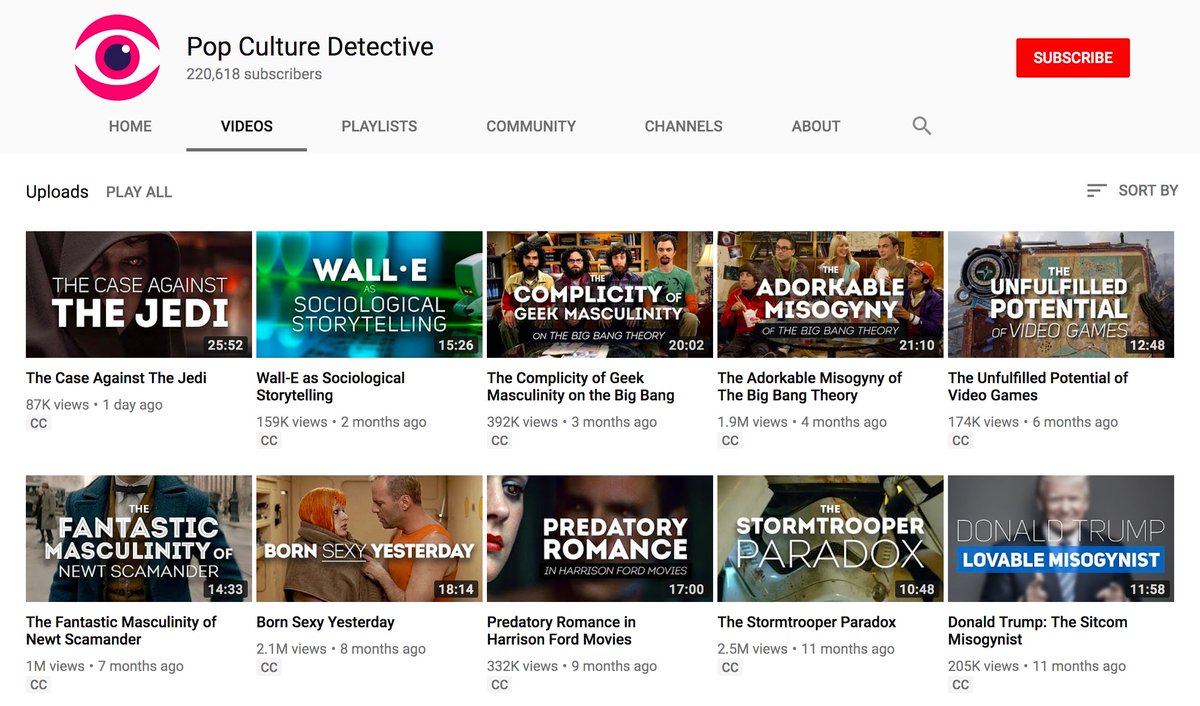
Task: Open Unfulfilled Potential of Video Games title link
Action: pos(1038,386)
